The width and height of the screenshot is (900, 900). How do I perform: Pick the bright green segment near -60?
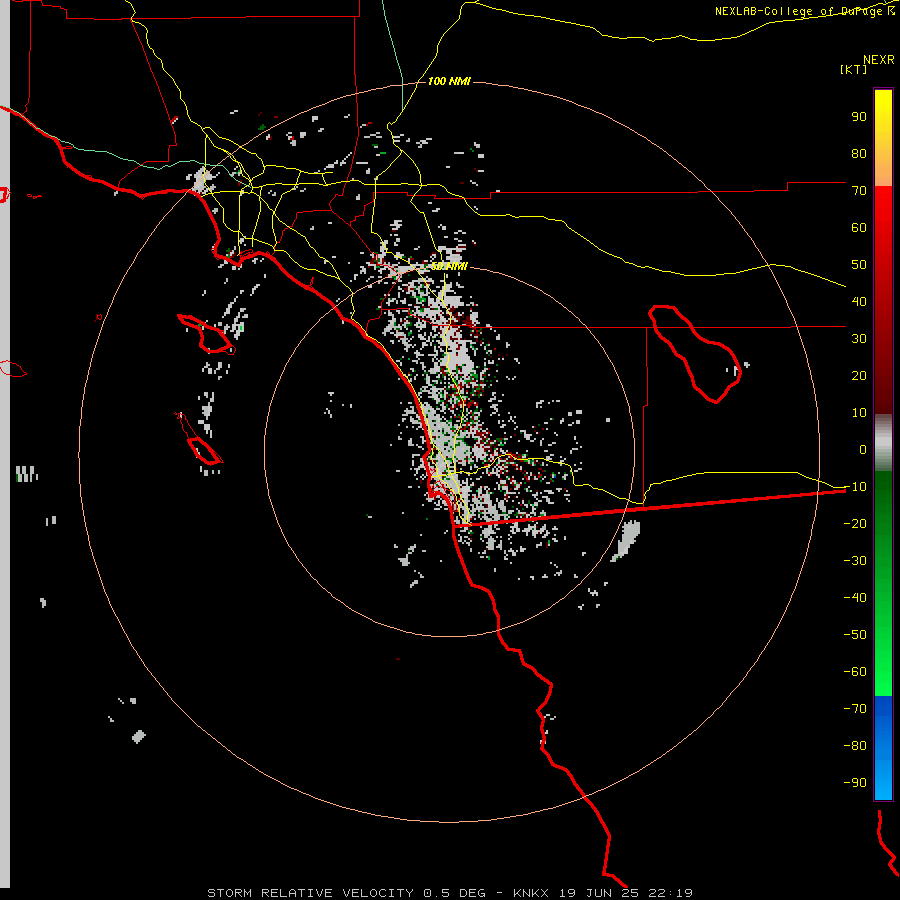pyautogui.click(x=883, y=674)
